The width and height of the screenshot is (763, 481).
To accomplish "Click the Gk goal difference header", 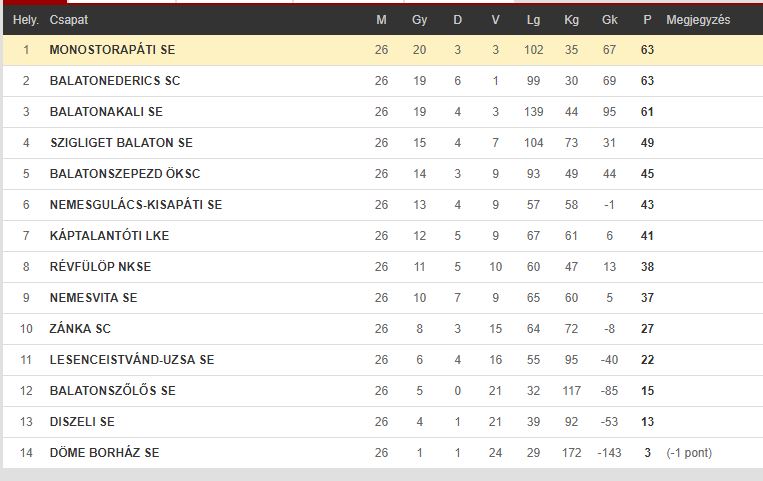I will tap(609, 20).
